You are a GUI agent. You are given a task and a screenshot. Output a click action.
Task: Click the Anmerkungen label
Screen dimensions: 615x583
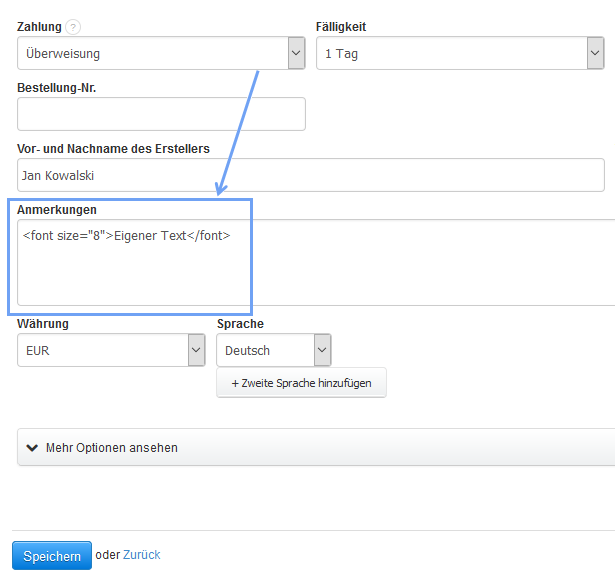pyautogui.click(x=57, y=210)
